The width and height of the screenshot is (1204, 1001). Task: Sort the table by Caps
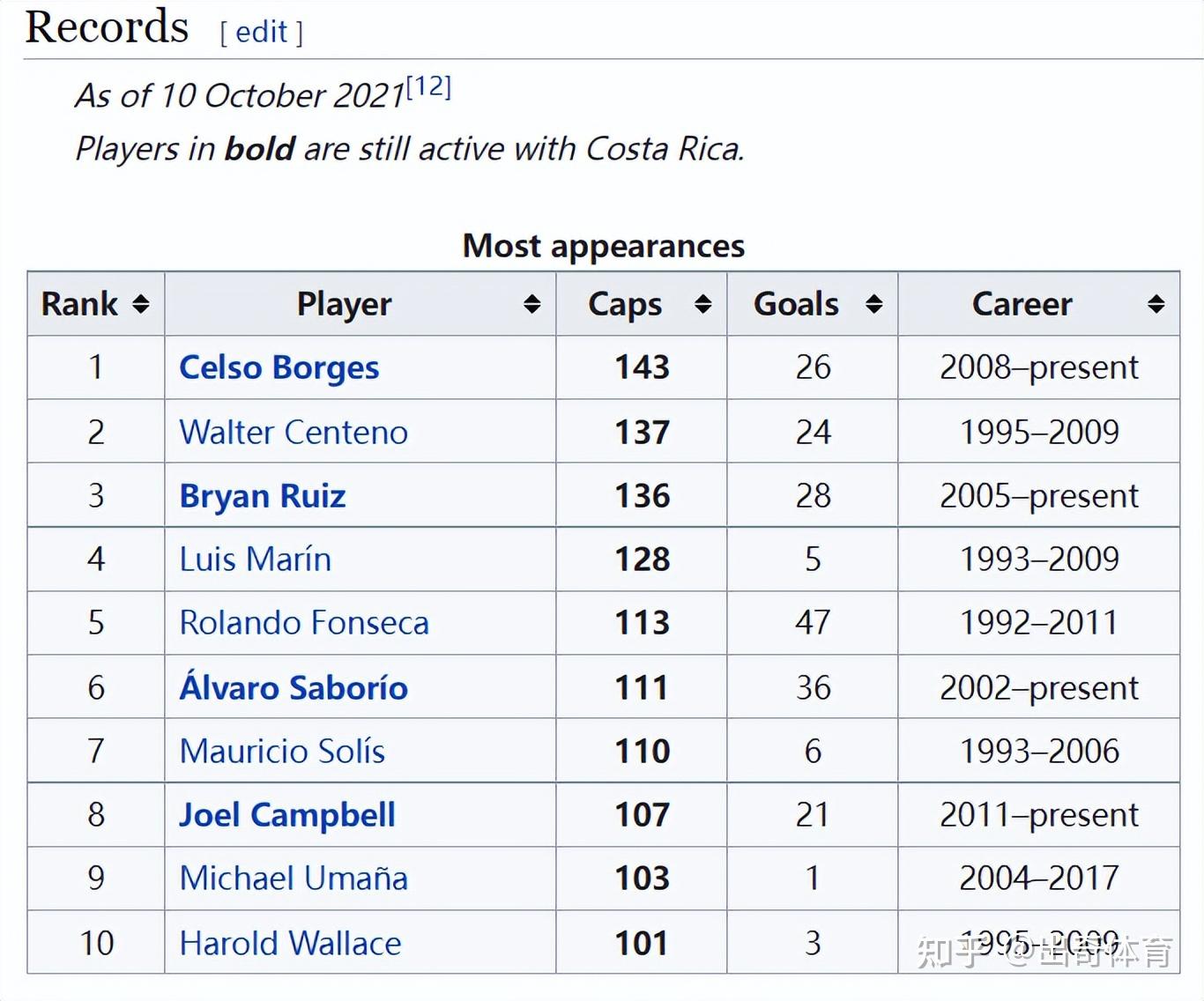click(702, 305)
